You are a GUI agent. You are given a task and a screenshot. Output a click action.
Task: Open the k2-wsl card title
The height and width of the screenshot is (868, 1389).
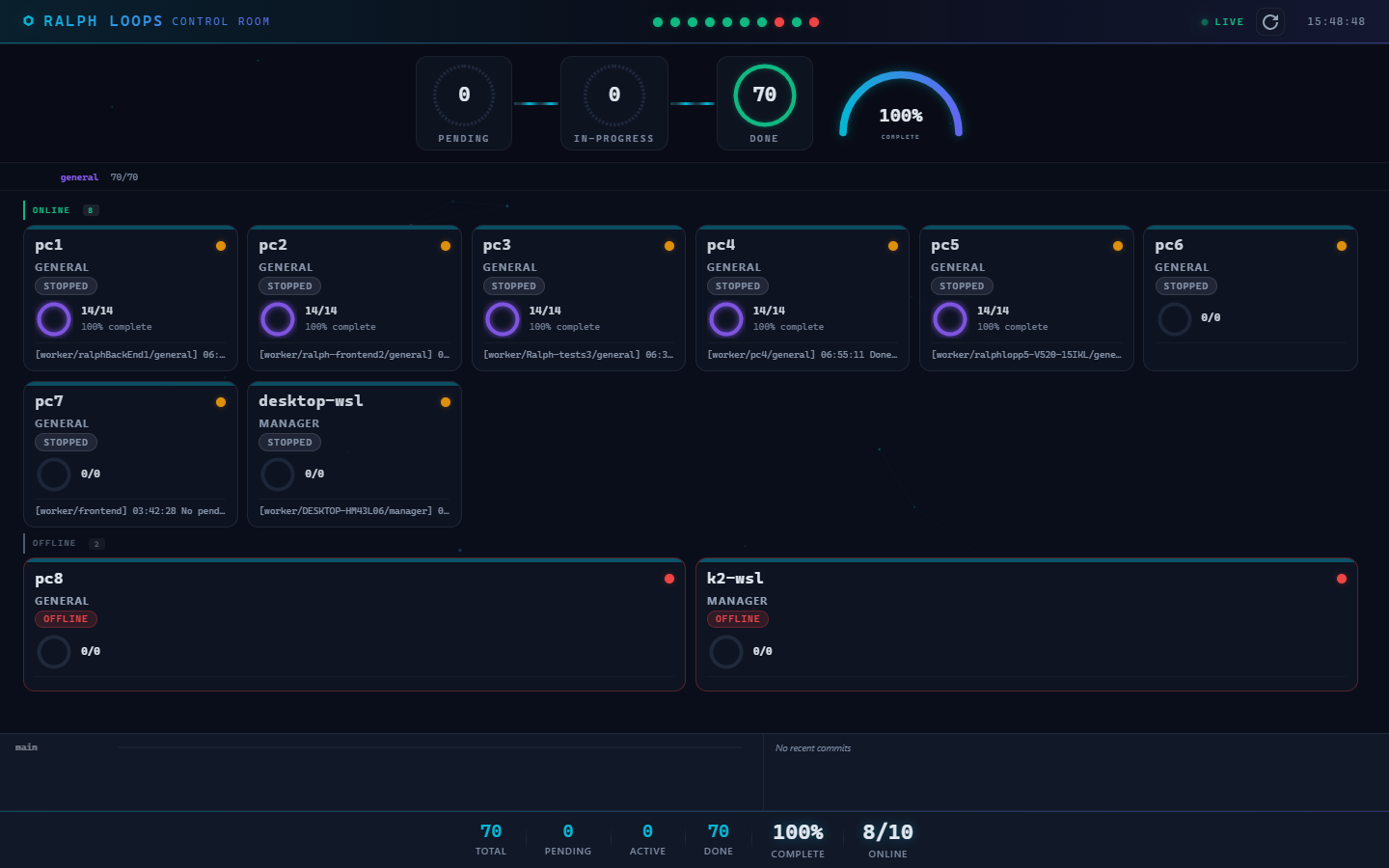[735, 579]
